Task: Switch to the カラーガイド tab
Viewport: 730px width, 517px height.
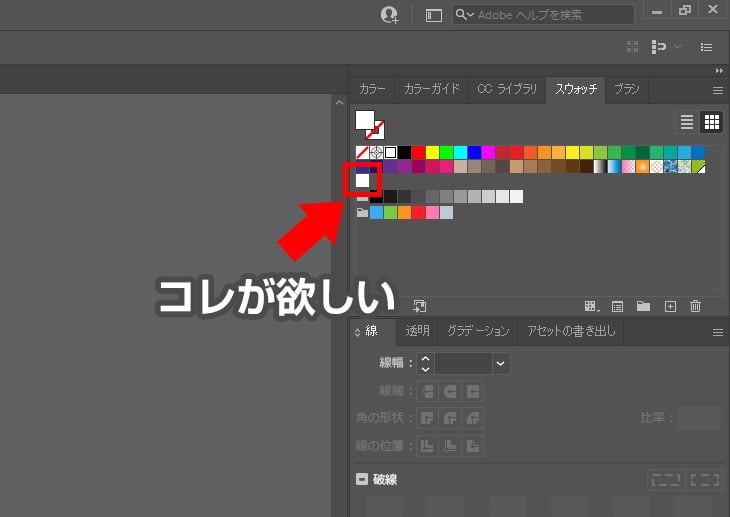Action: click(432, 89)
